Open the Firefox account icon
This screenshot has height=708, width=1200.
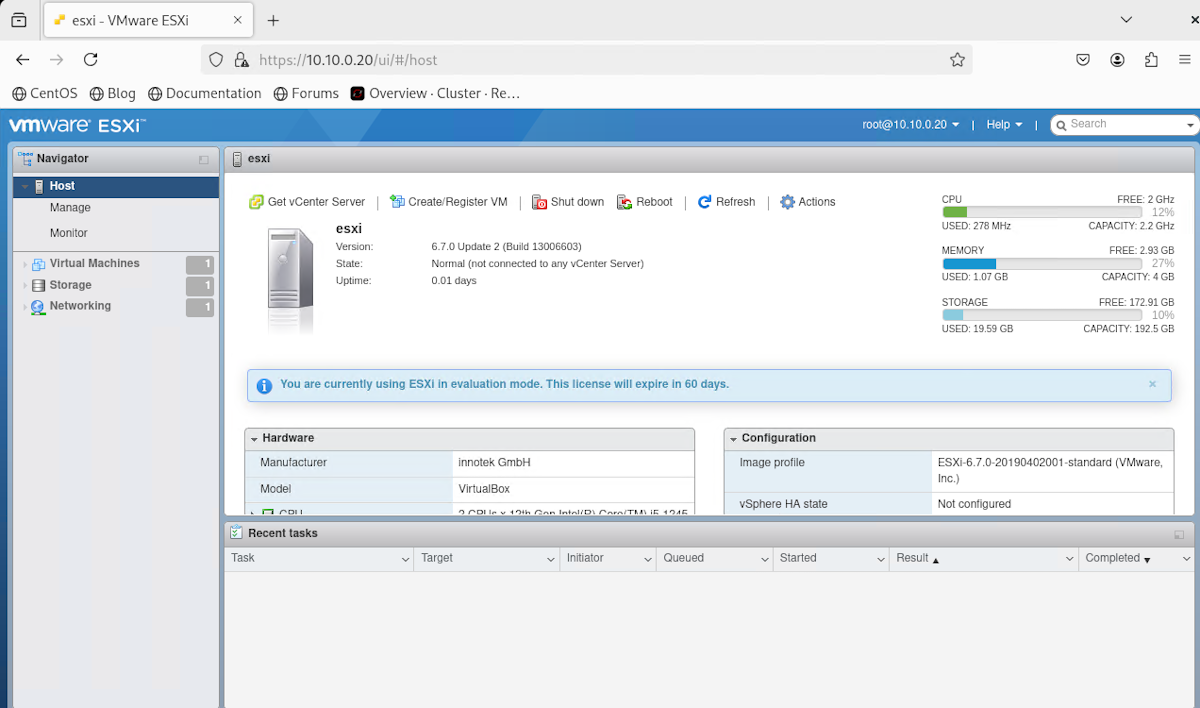pyautogui.click(x=1117, y=60)
